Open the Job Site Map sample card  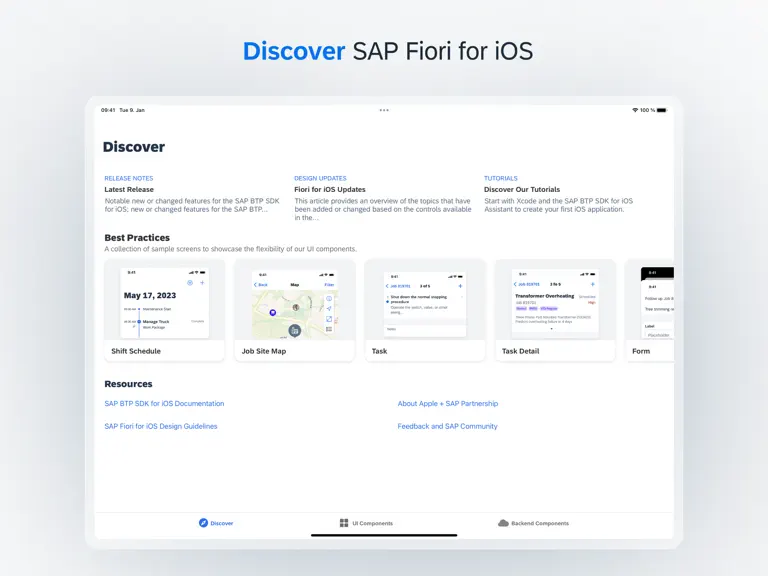click(x=295, y=311)
